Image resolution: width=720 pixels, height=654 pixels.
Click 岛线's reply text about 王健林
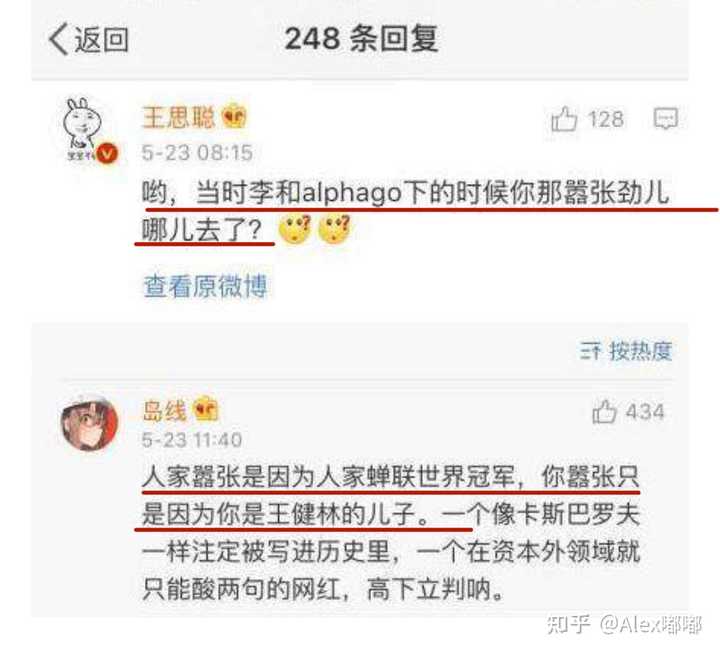pyautogui.click(x=391, y=534)
